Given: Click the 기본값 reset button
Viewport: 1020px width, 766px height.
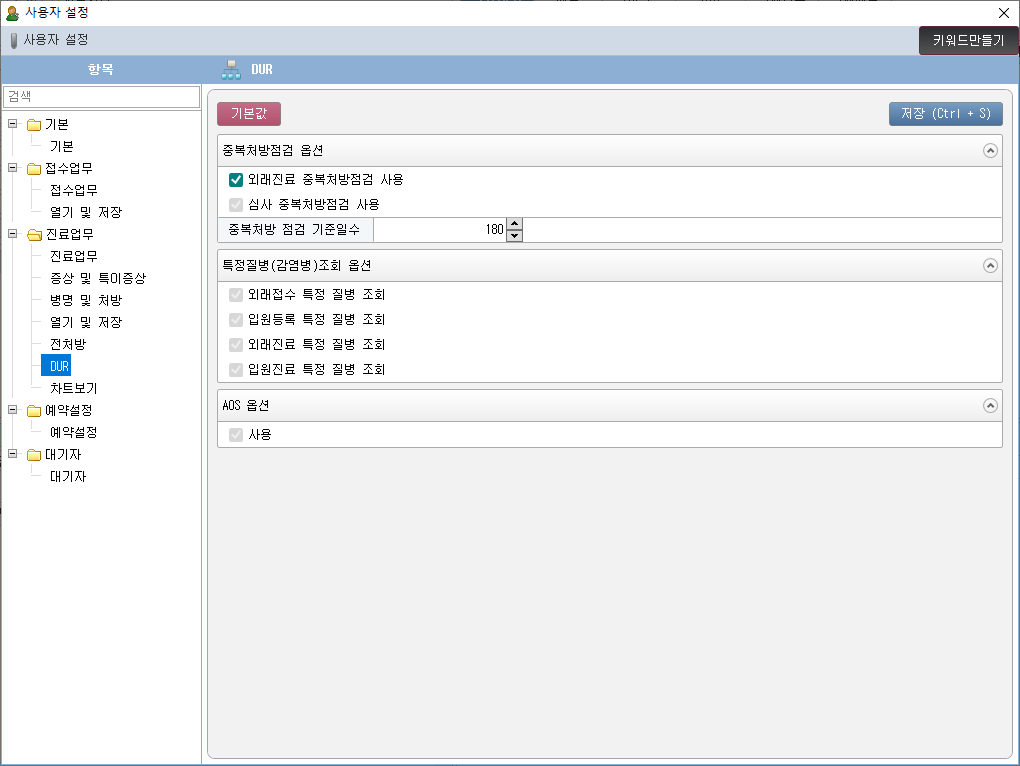Looking at the screenshot, I should tap(249, 114).
